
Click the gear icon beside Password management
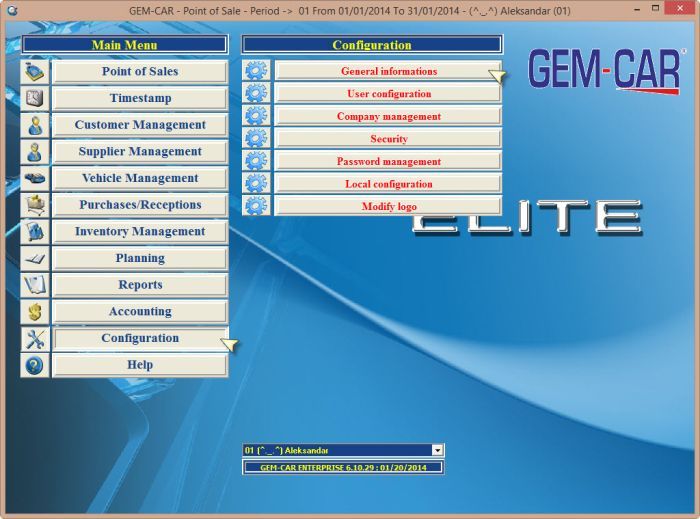tap(256, 161)
